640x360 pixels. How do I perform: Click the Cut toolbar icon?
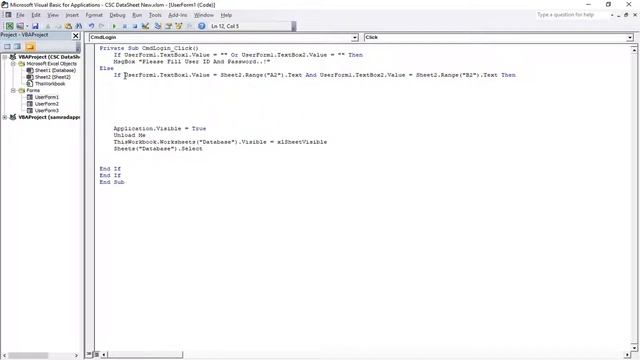pyautogui.click(x=48, y=26)
